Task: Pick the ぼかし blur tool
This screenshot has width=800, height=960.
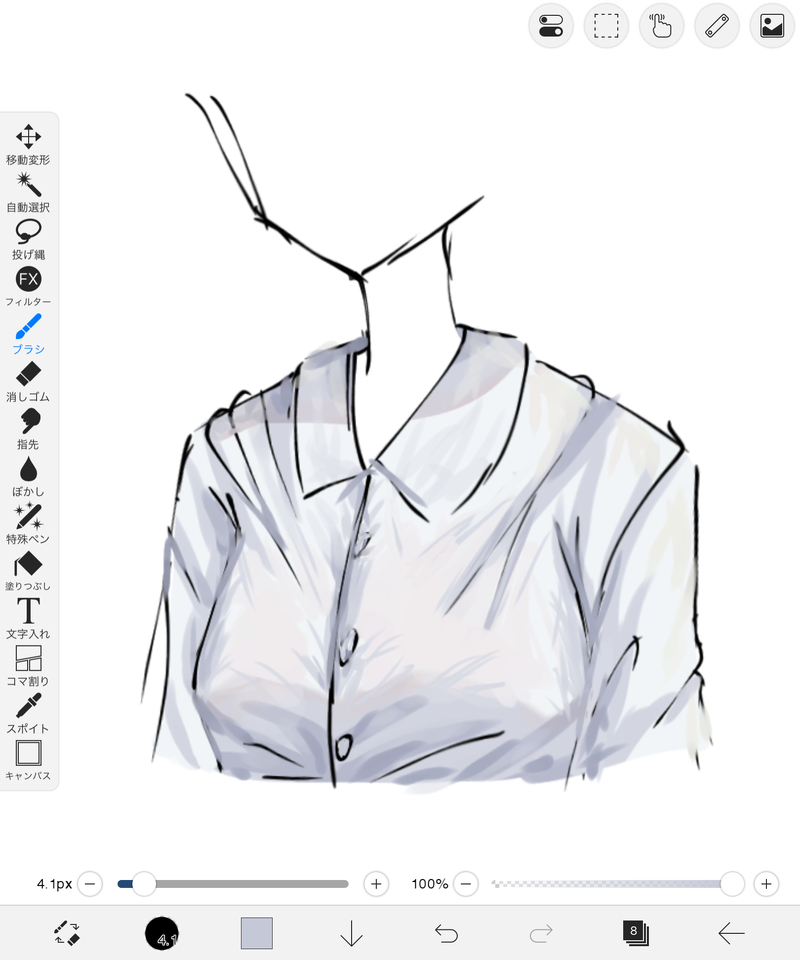Action: point(28,476)
